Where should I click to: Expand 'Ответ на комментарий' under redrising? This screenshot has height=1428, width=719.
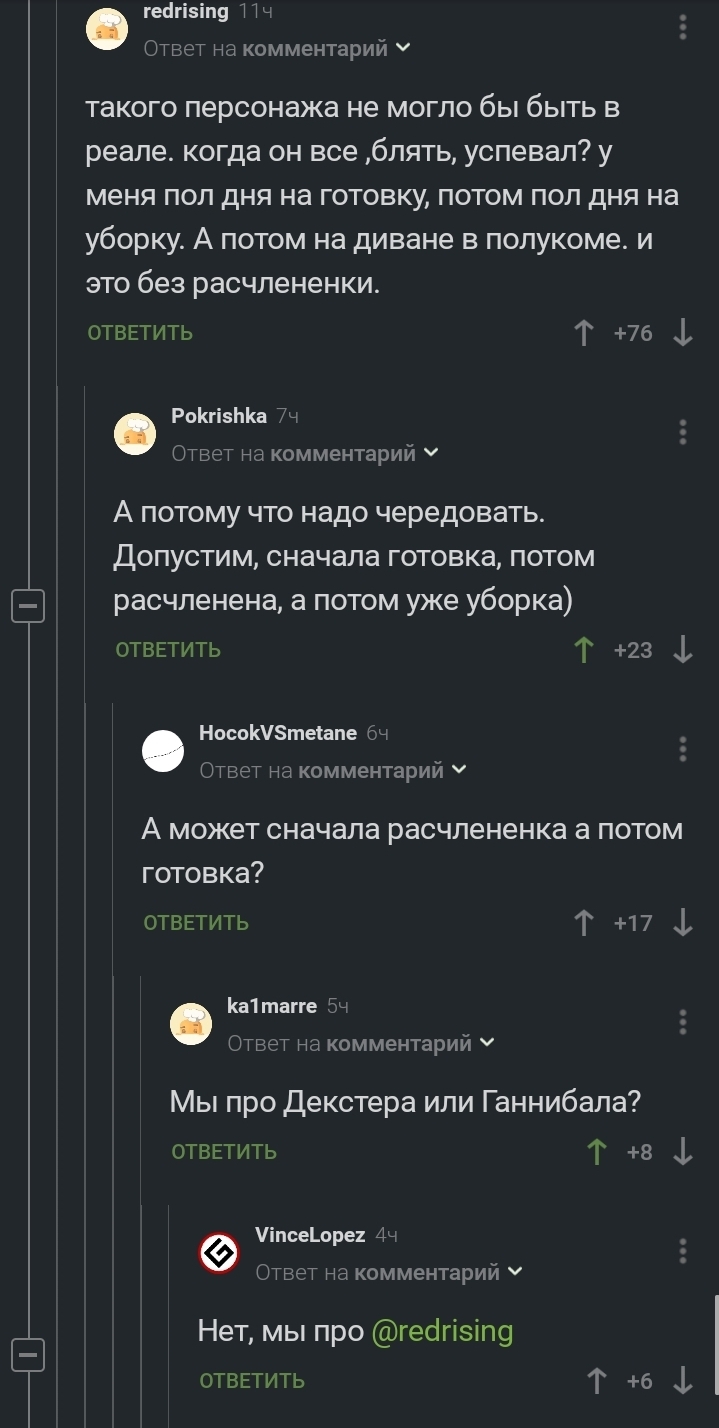(x=277, y=48)
